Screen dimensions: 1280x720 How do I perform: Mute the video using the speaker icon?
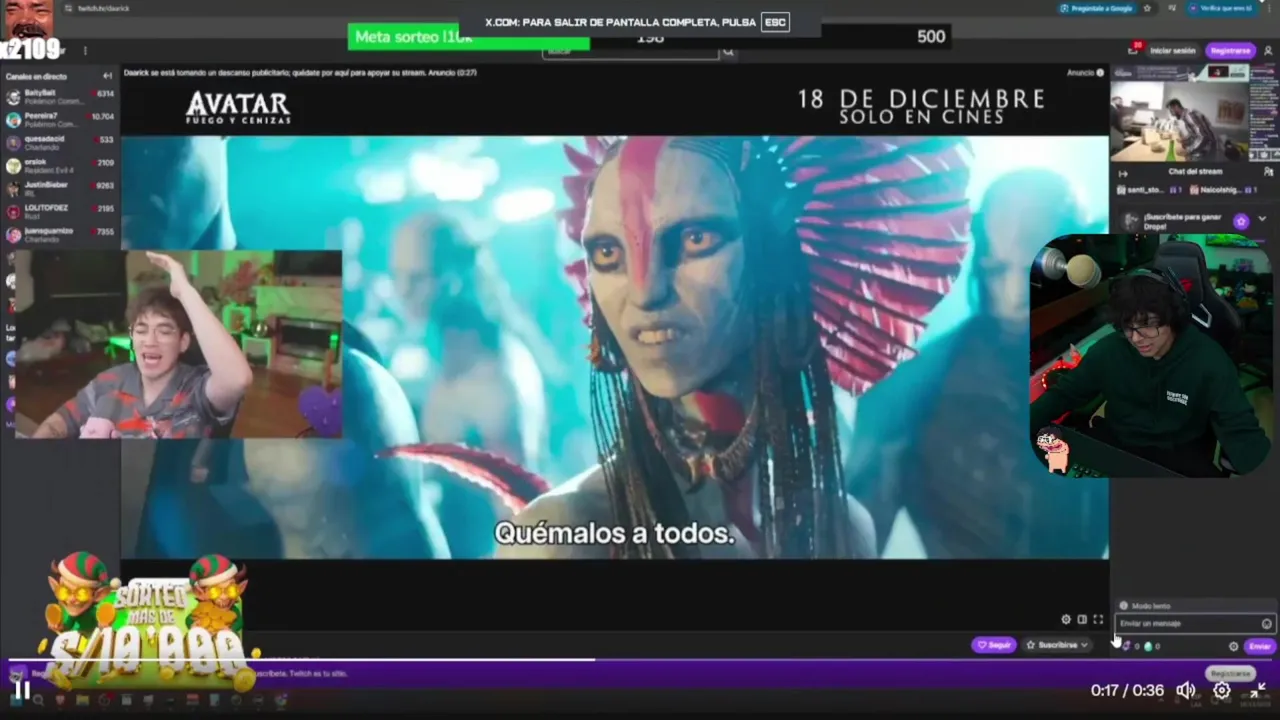tap(1186, 690)
